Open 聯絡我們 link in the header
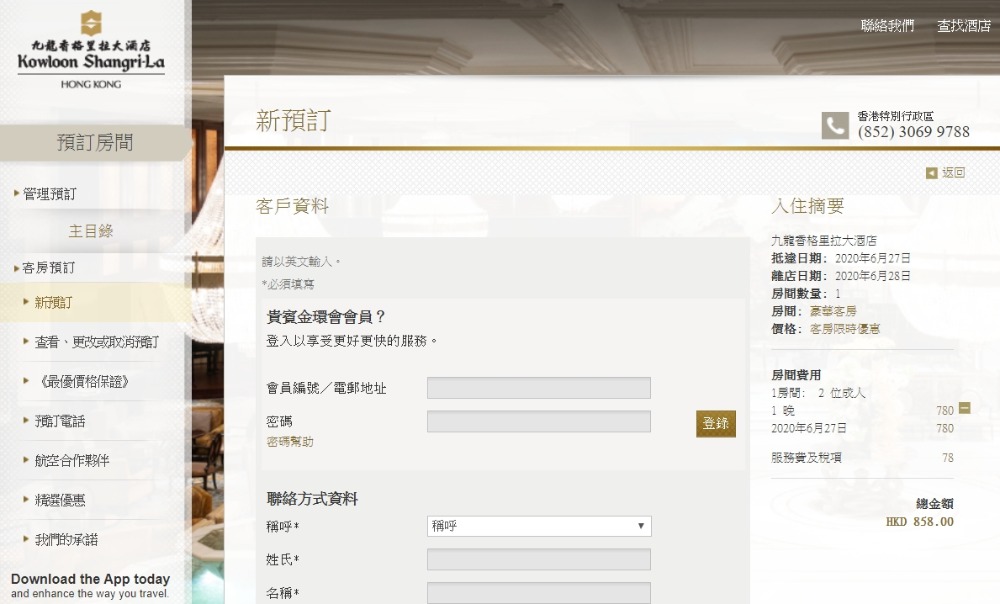 tap(887, 26)
